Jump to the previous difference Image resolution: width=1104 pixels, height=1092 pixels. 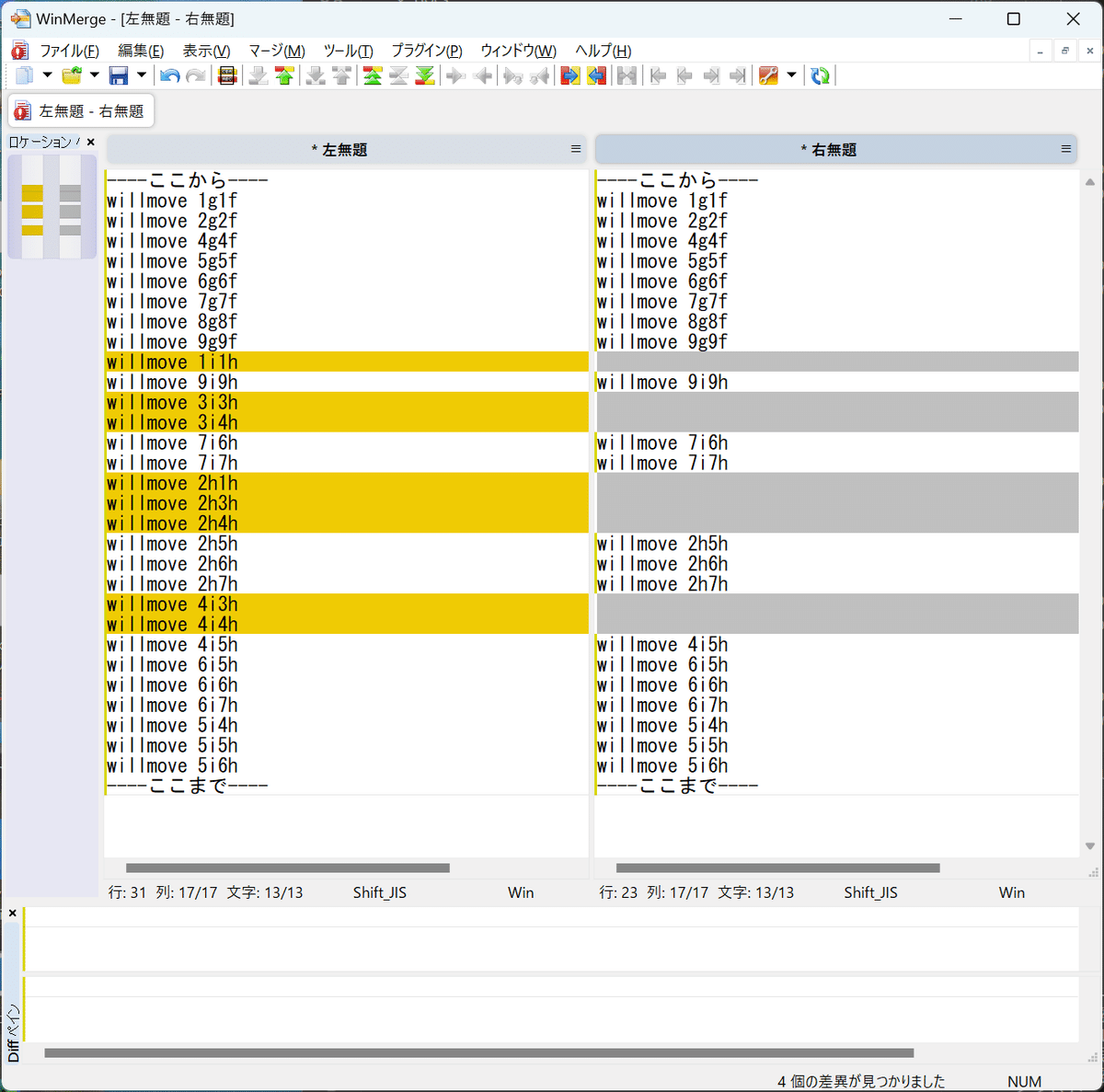click(284, 75)
